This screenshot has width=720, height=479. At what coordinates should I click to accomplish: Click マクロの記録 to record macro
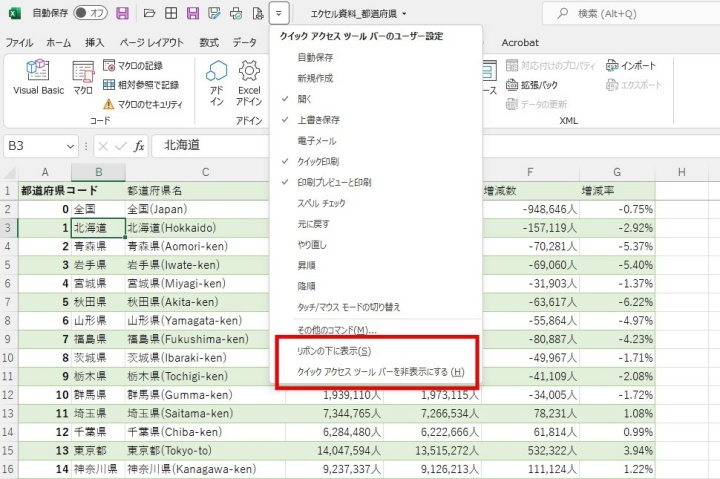point(133,66)
